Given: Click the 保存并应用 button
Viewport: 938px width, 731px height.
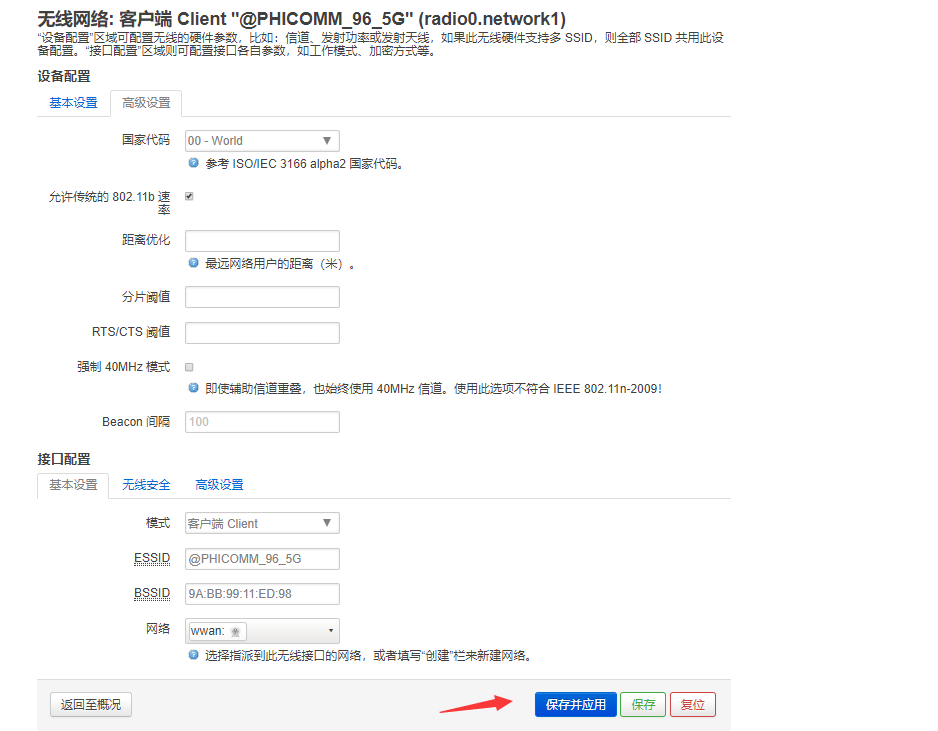Looking at the screenshot, I should pos(575,704).
